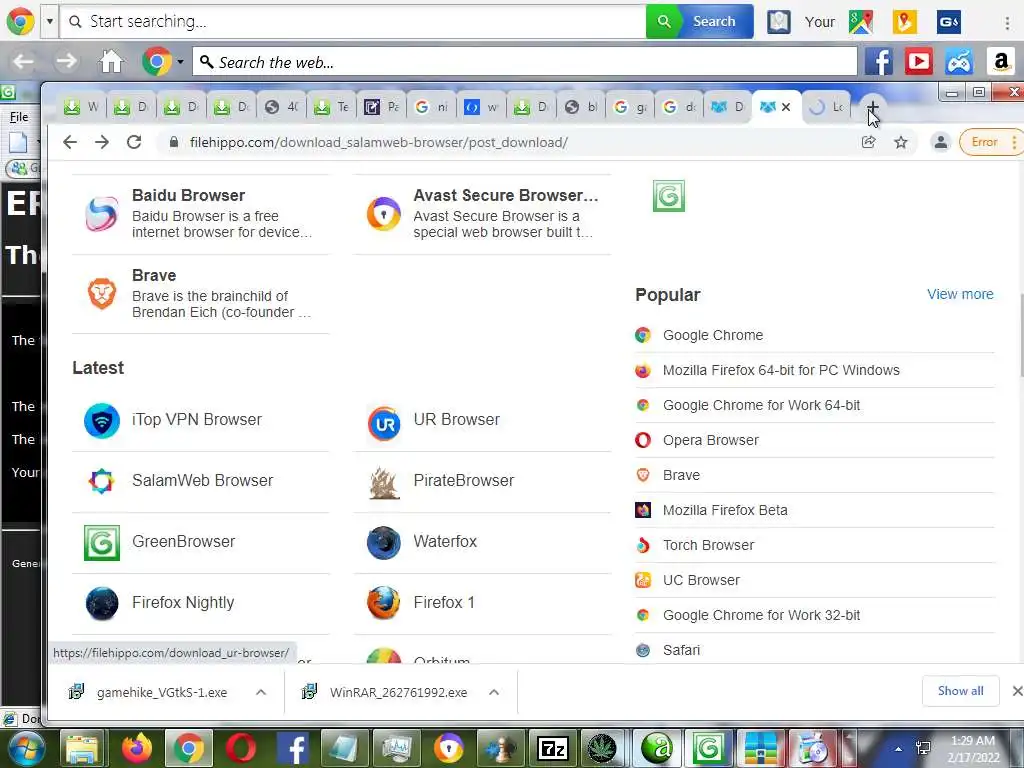The height and width of the screenshot is (768, 1024).
Task: Open the Facebook shortcut icon in toolbar
Action: click(x=878, y=62)
